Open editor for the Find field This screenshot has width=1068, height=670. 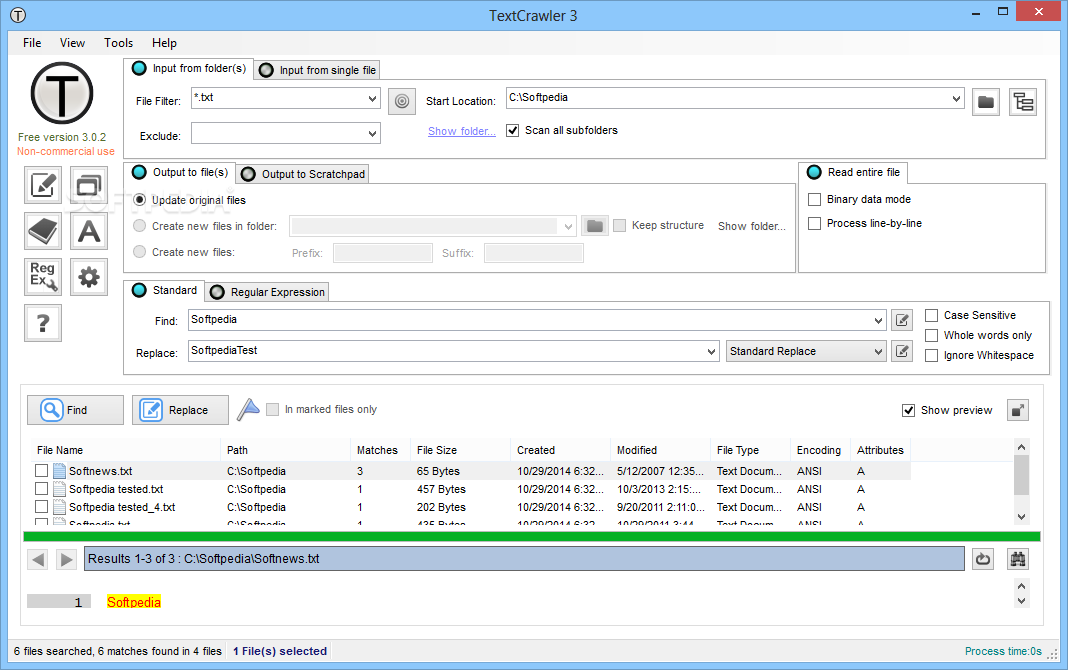[x=902, y=320]
